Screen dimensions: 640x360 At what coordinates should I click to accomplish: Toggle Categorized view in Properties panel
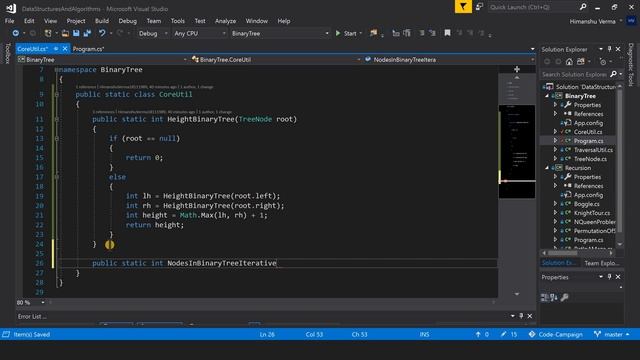[544, 297]
